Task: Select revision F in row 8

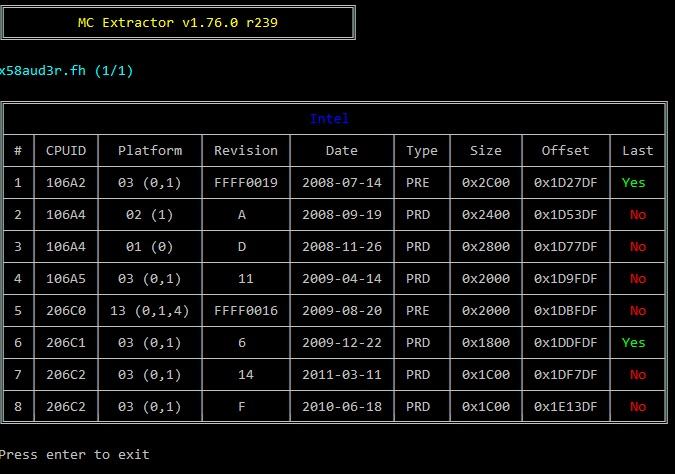Action: 242,406
